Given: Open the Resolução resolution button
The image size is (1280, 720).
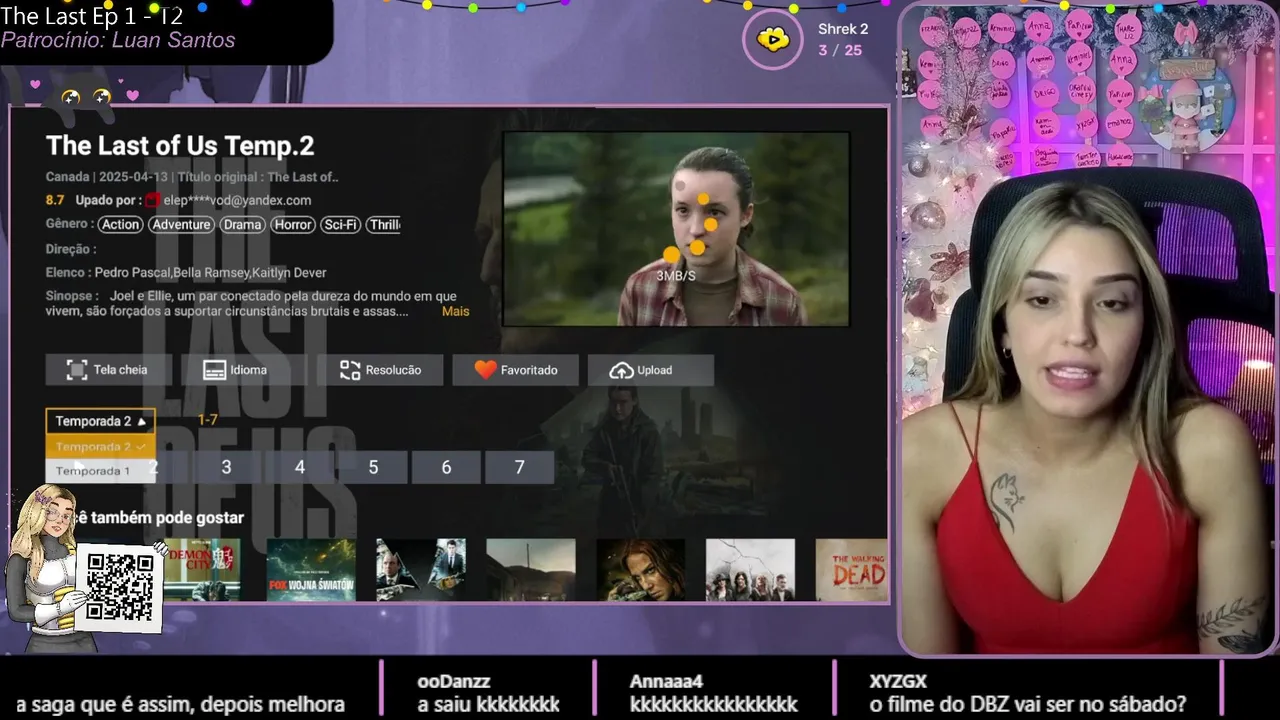Looking at the screenshot, I should (380, 370).
